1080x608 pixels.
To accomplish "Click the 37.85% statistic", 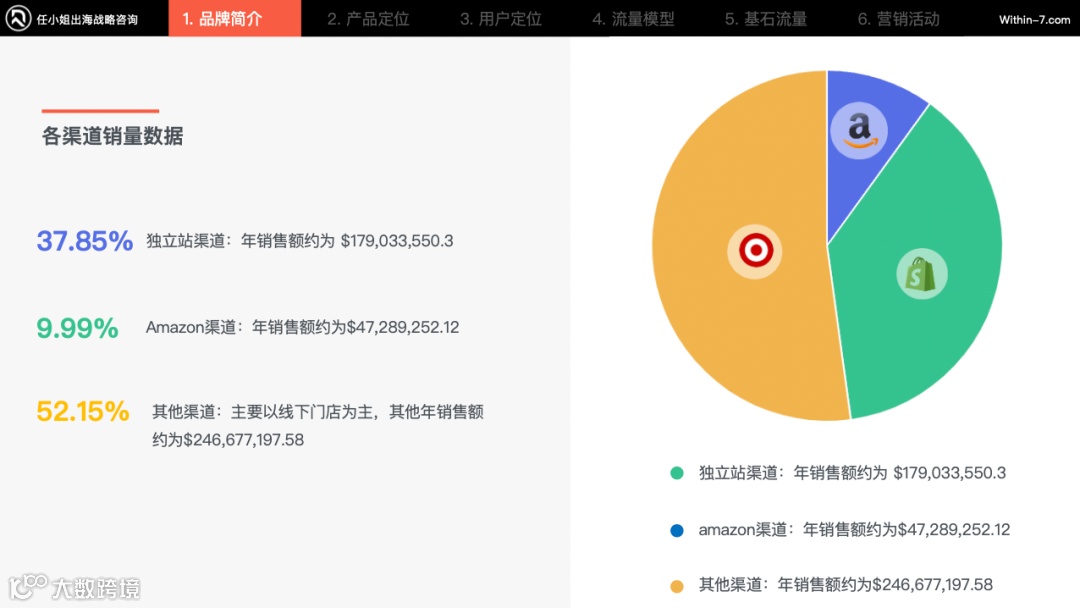I will coord(84,240).
